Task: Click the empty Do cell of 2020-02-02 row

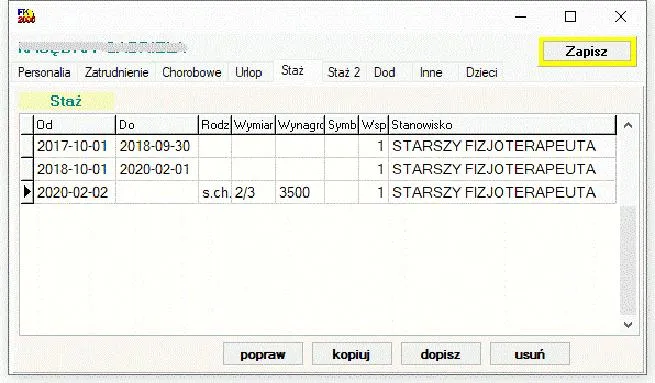Action: (157, 192)
